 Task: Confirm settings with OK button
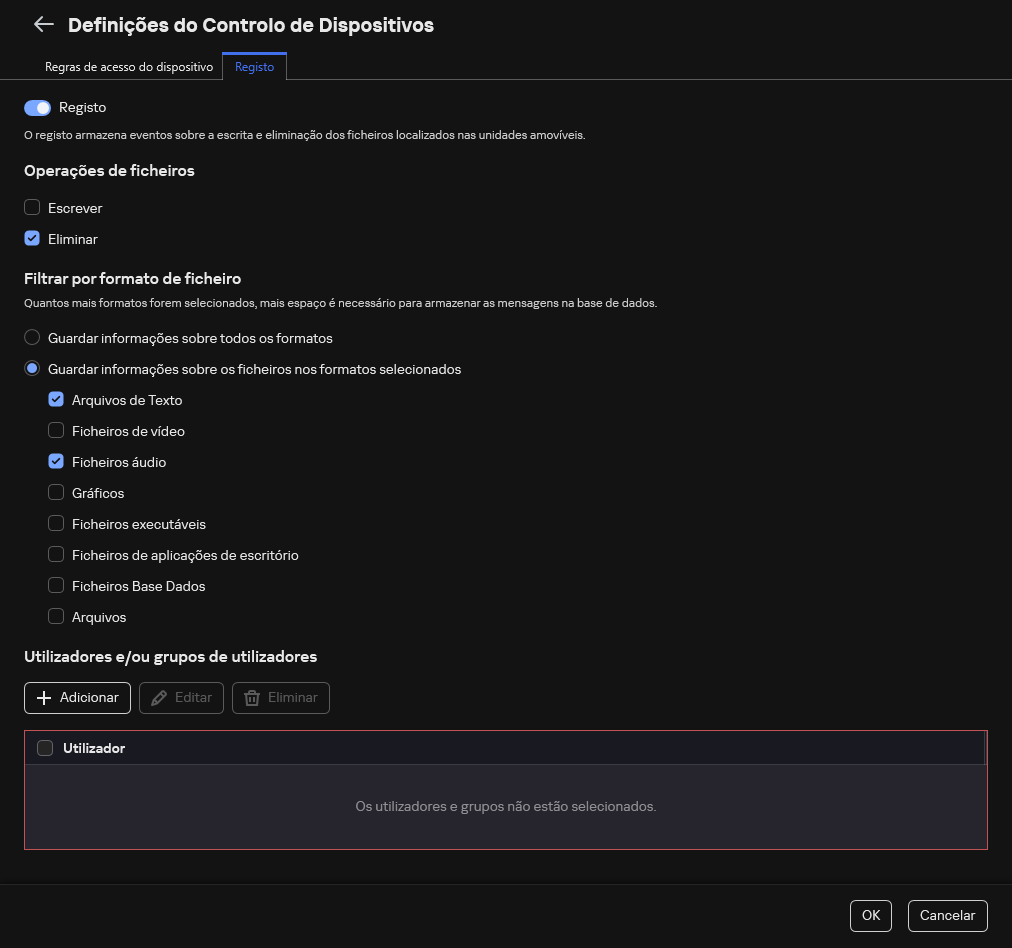coord(870,915)
